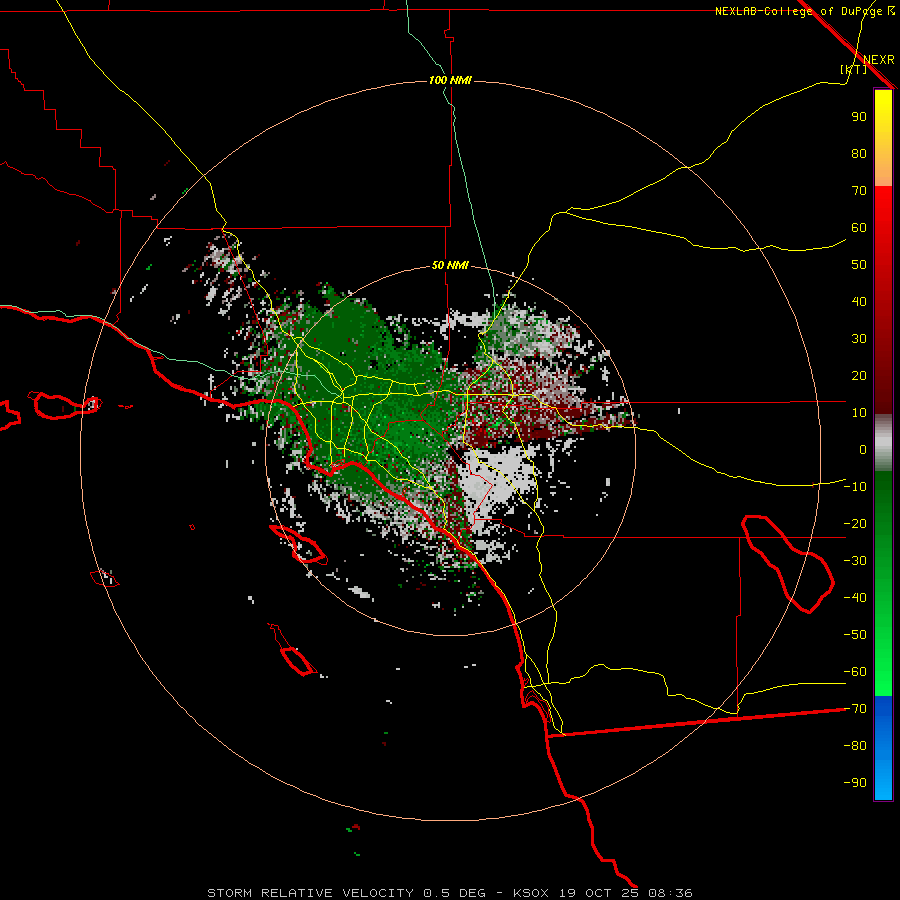900x900 pixels.
Task: Click the gray zero-velocity segment of color bar
Action: 883,443
